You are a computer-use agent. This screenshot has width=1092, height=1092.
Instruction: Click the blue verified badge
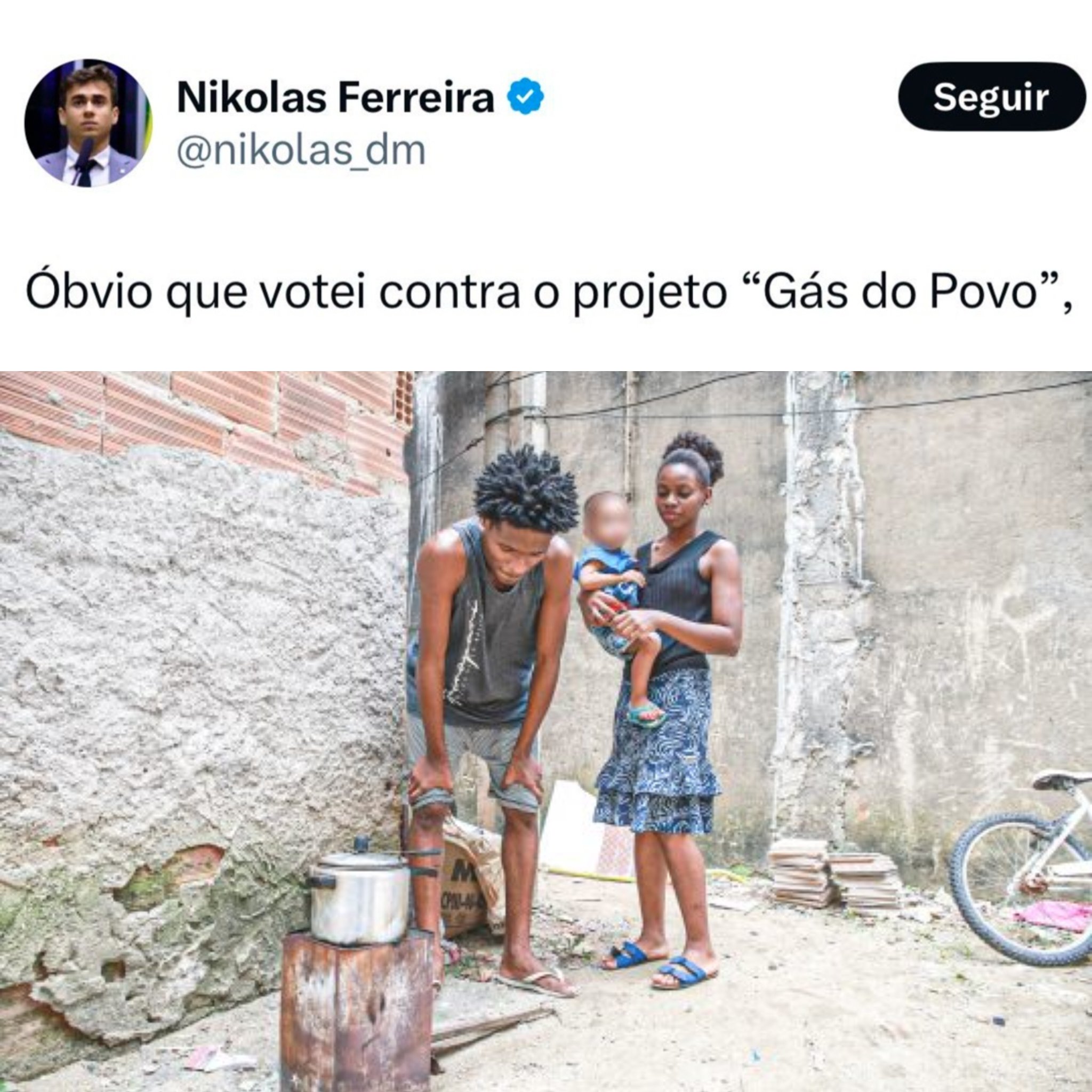(x=525, y=97)
